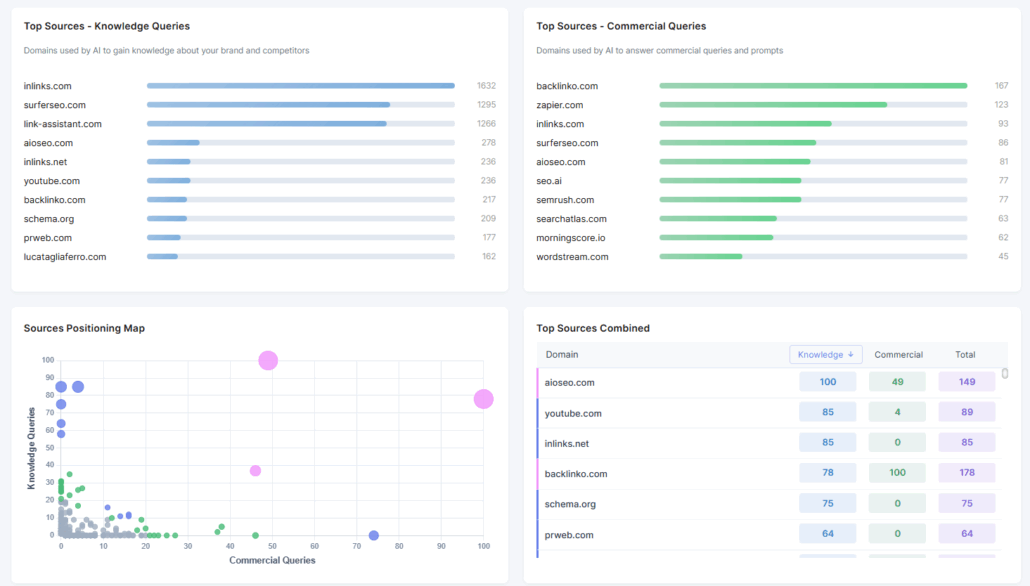
Task: Click the topmost large pink bubble on the map
Action: tap(268, 360)
